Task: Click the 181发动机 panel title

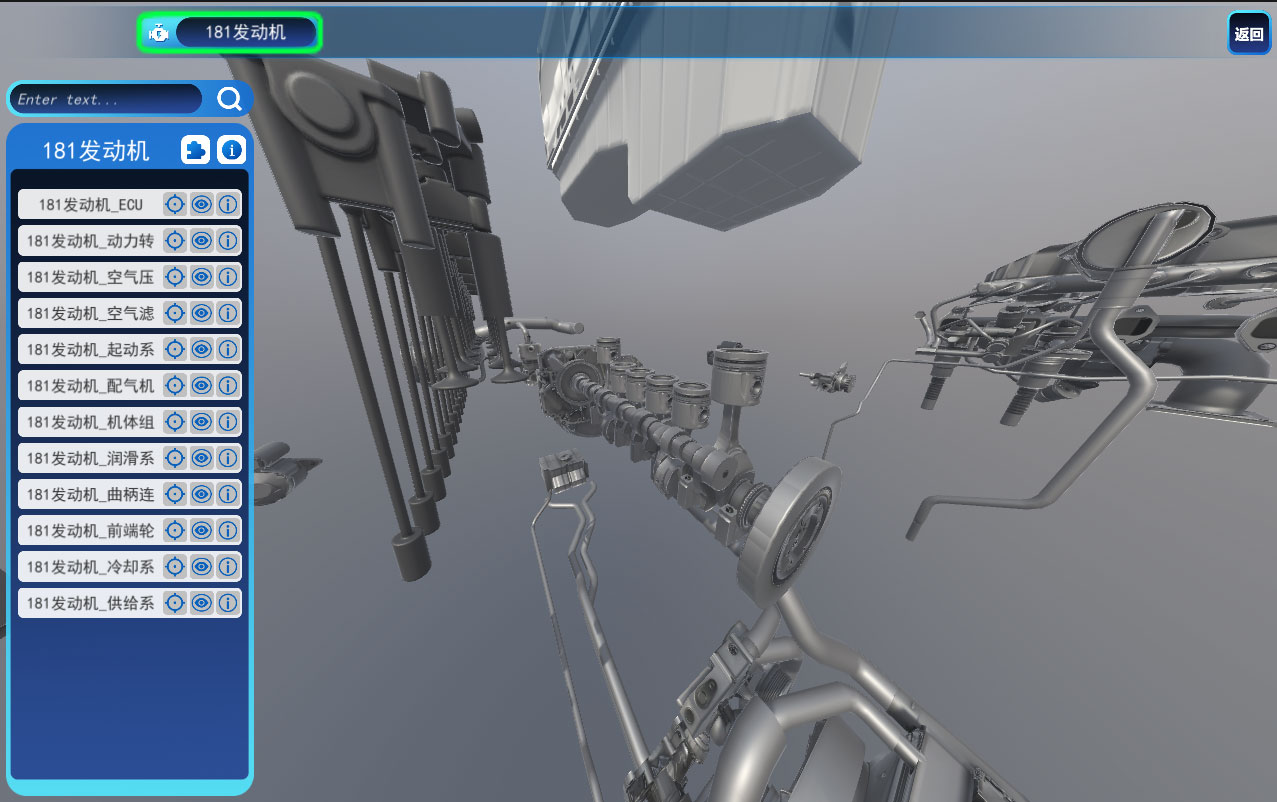Action: [x=96, y=151]
